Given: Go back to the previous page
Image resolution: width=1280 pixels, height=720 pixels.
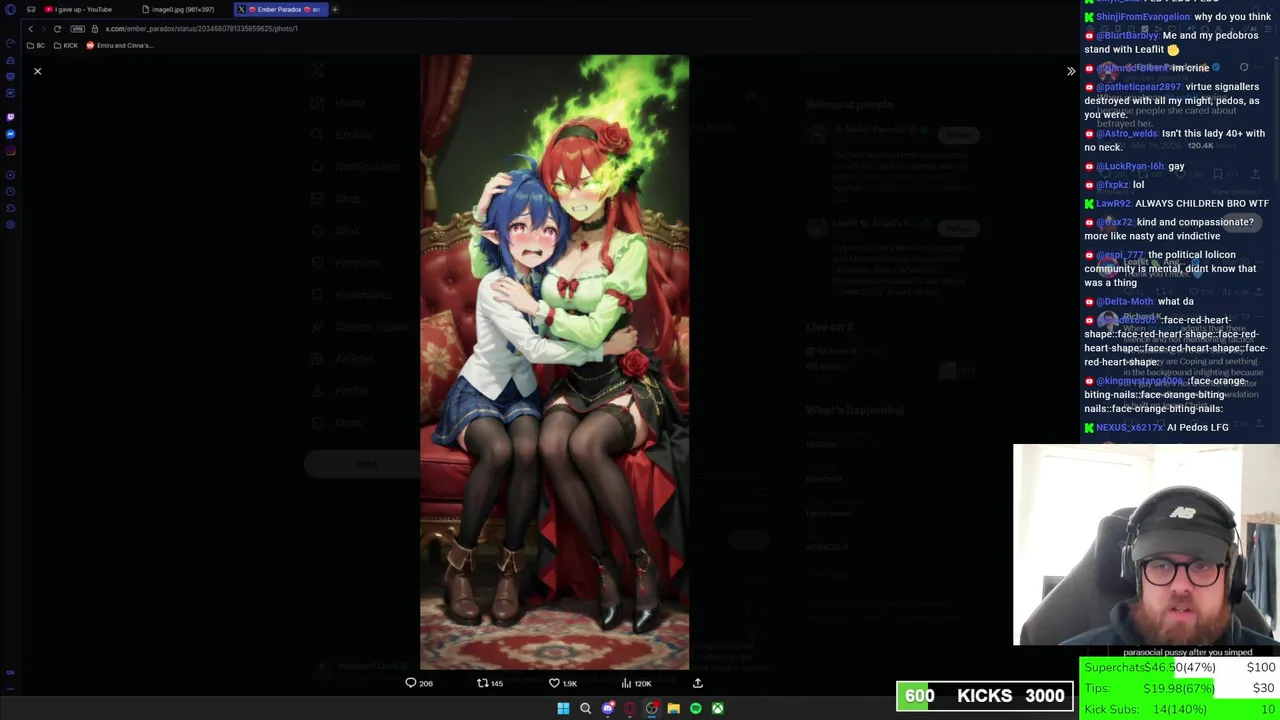Looking at the screenshot, I should (x=30, y=28).
